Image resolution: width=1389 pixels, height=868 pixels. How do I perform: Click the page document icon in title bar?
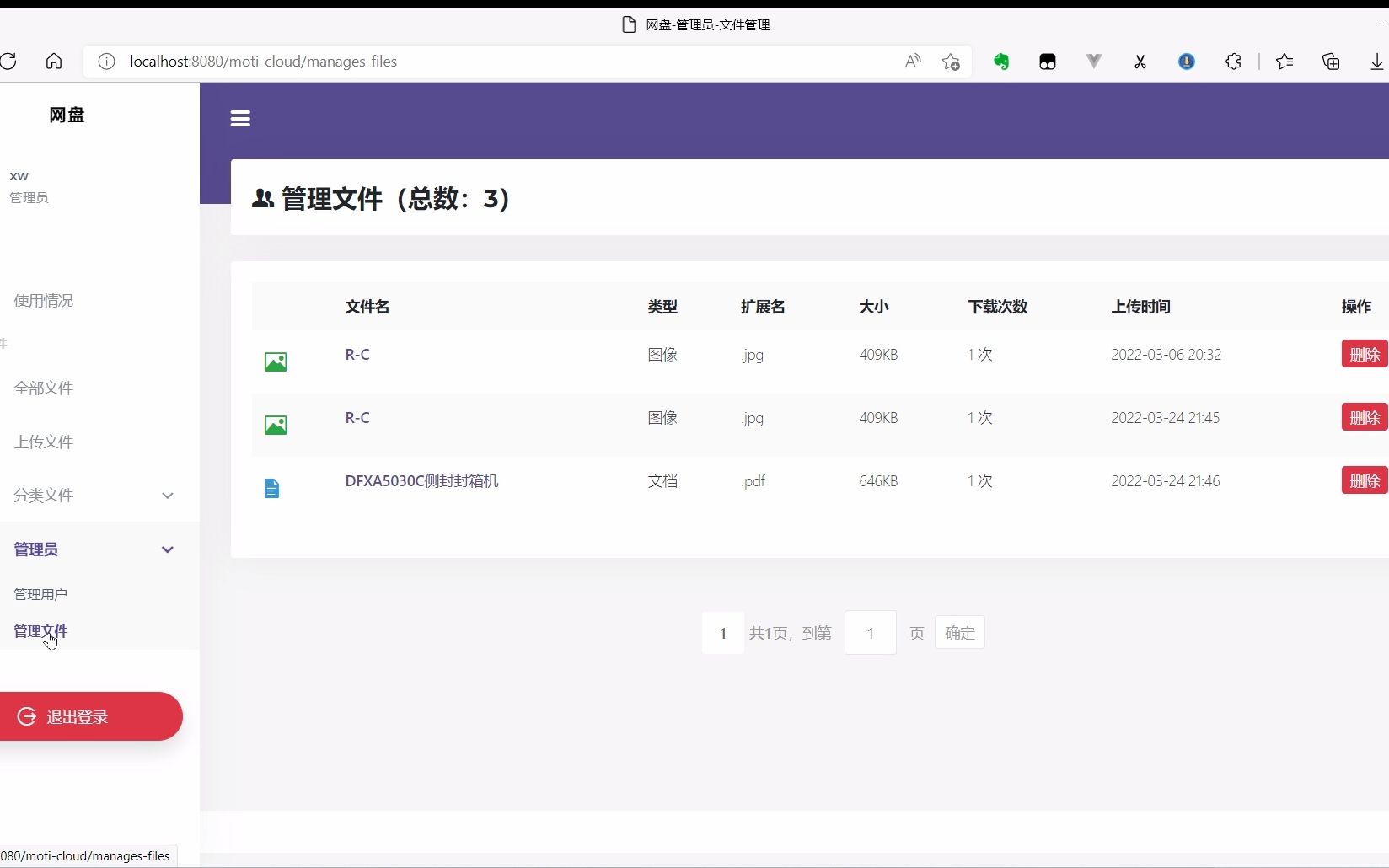[629, 24]
